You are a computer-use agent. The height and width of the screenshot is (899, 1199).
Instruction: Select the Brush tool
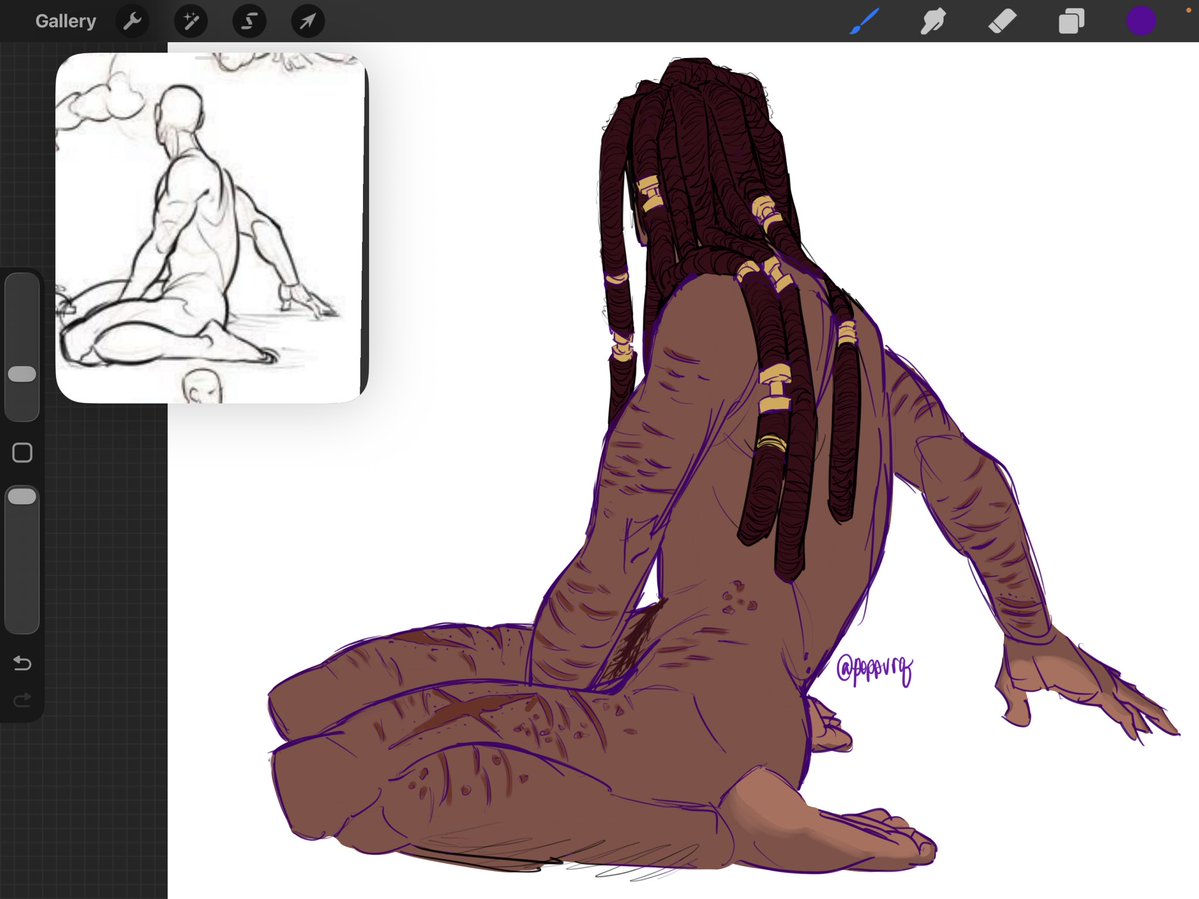[x=865, y=21]
